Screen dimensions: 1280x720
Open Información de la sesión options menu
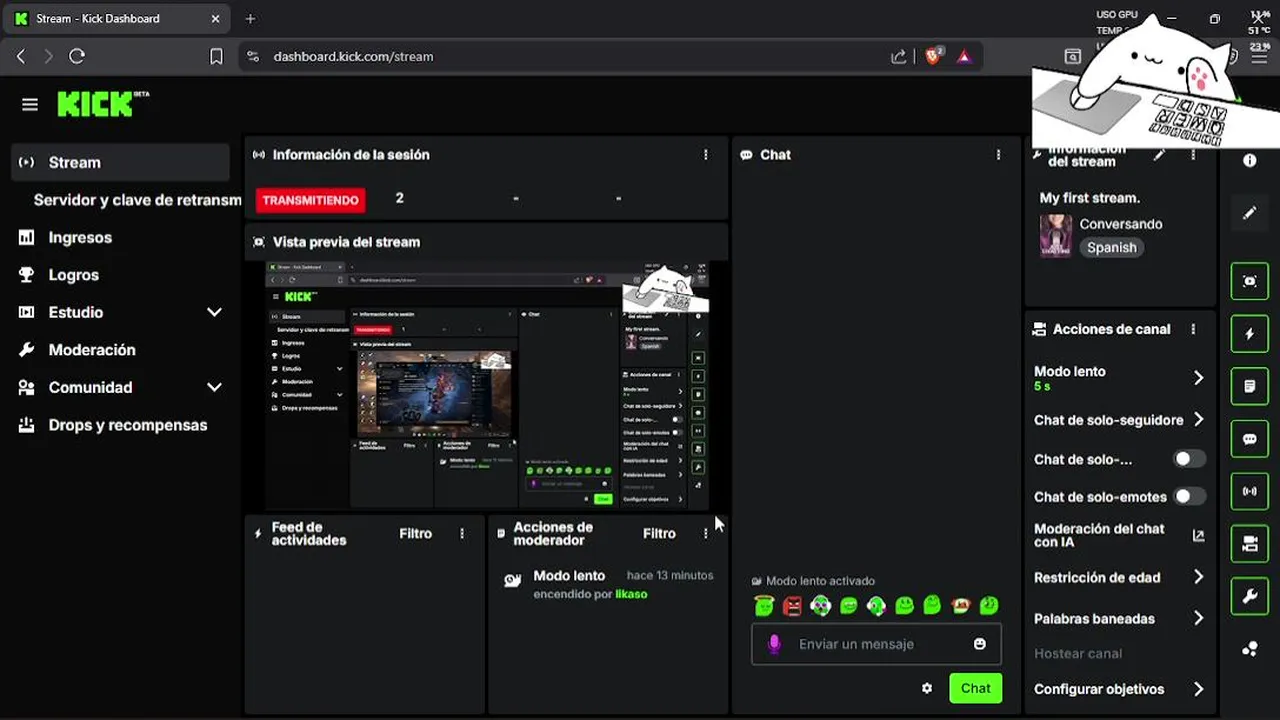point(706,155)
